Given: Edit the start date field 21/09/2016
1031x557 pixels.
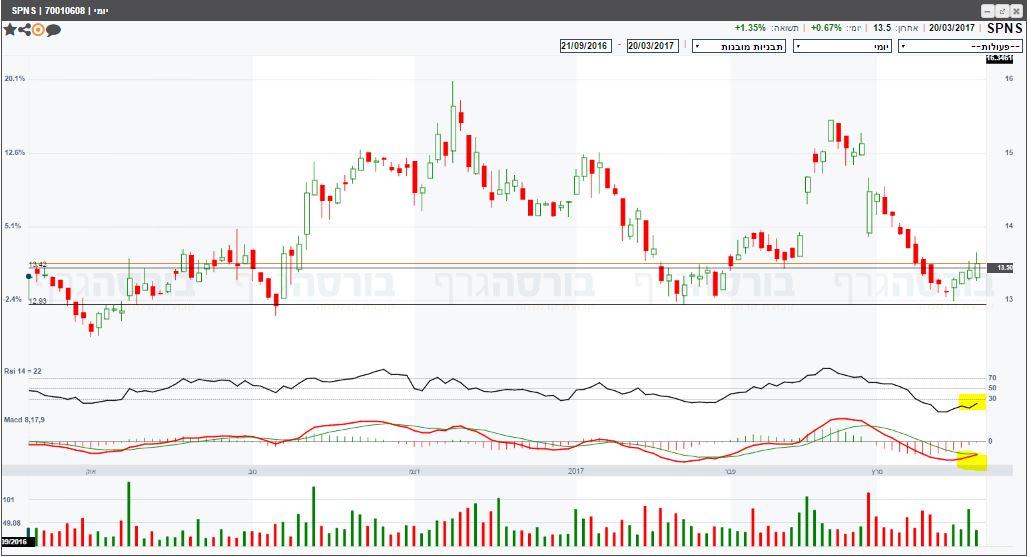Looking at the screenshot, I should point(585,46).
